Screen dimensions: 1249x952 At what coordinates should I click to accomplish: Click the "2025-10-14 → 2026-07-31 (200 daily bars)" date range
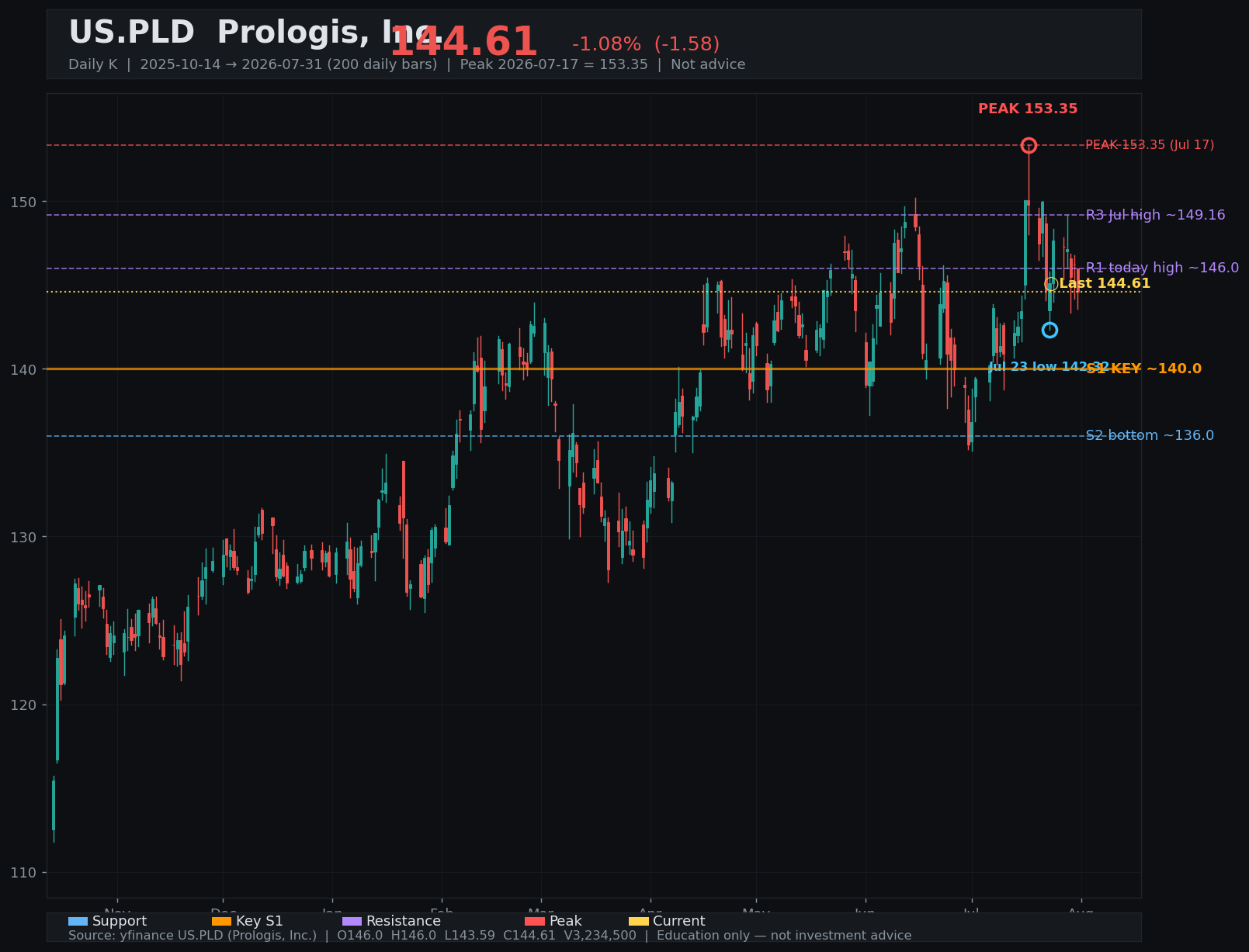289,64
